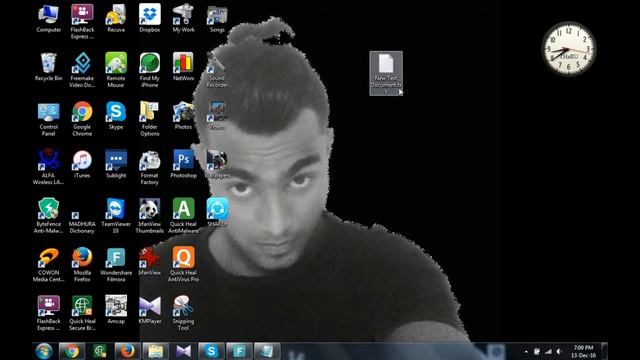Open the NetWorx desktop icon
This screenshot has height=360, width=640.
coord(183,67)
